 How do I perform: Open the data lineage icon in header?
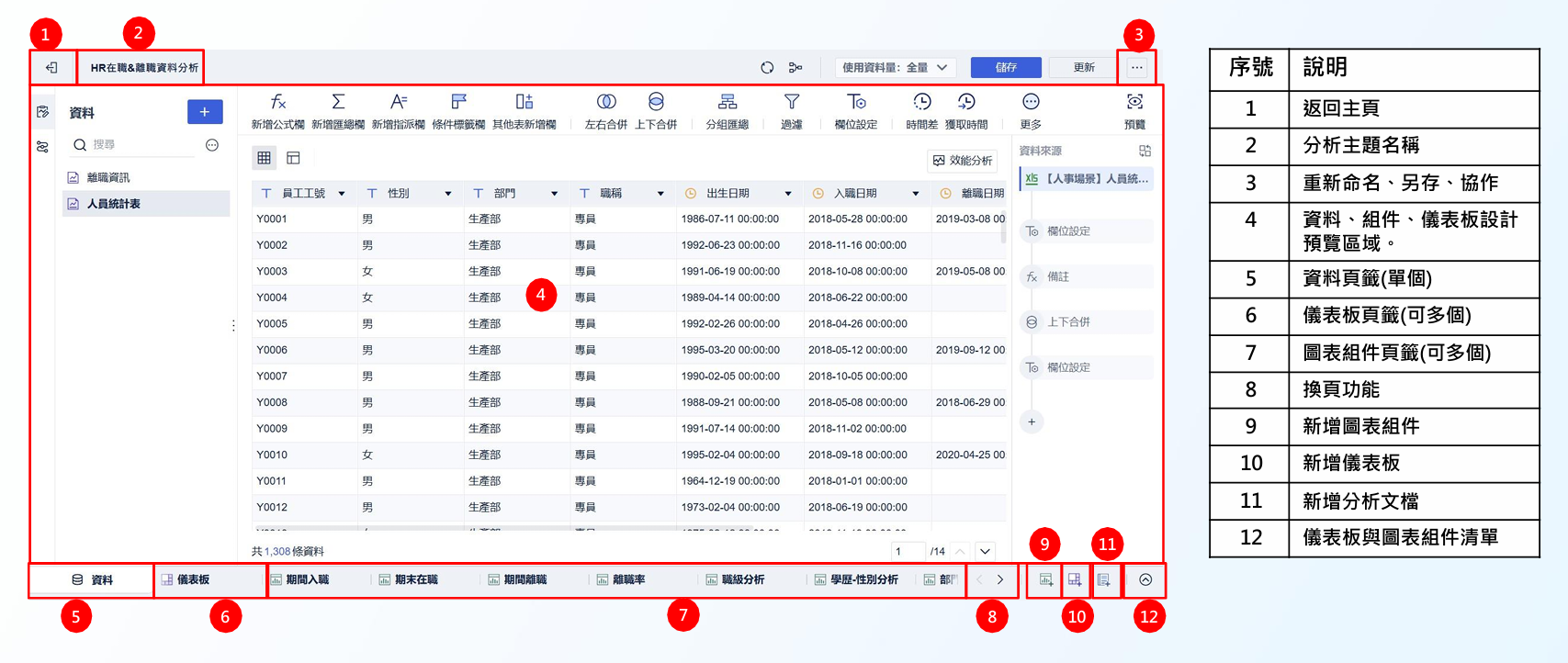coord(795,68)
